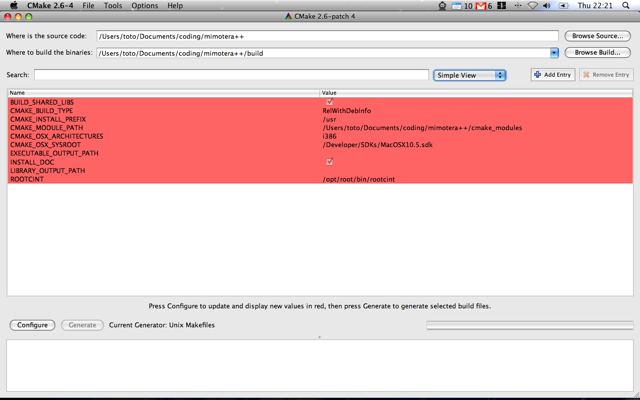Click the i386 architecture value

pos(329,136)
